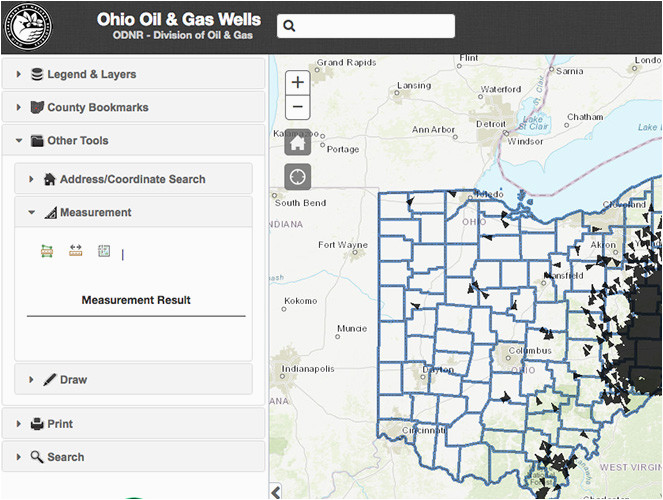Zoom in on the map
The image size is (663, 500).
click(298, 82)
